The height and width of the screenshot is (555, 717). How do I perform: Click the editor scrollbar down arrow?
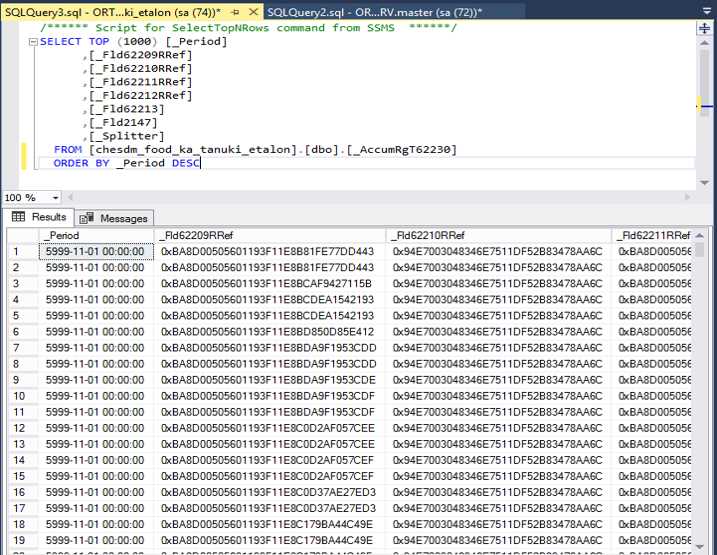[x=705, y=182]
